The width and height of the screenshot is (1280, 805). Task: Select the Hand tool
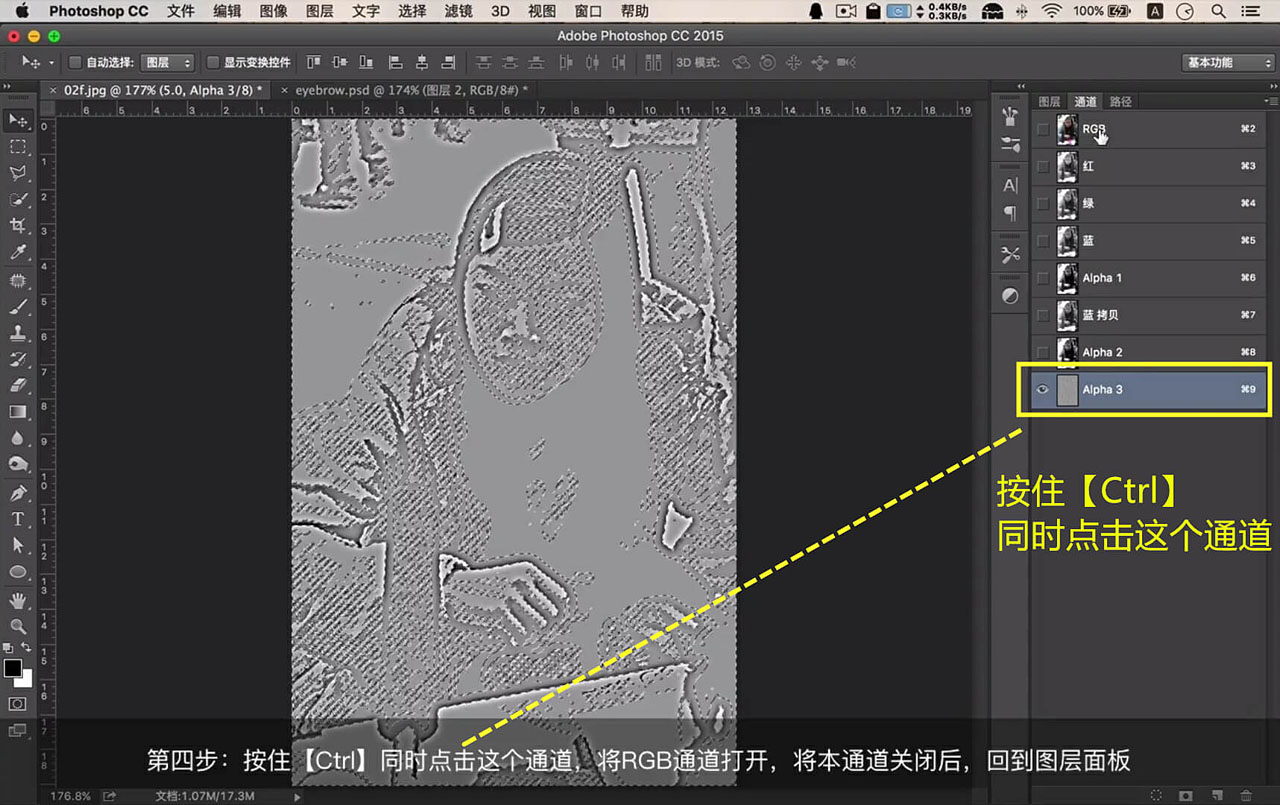(17, 600)
